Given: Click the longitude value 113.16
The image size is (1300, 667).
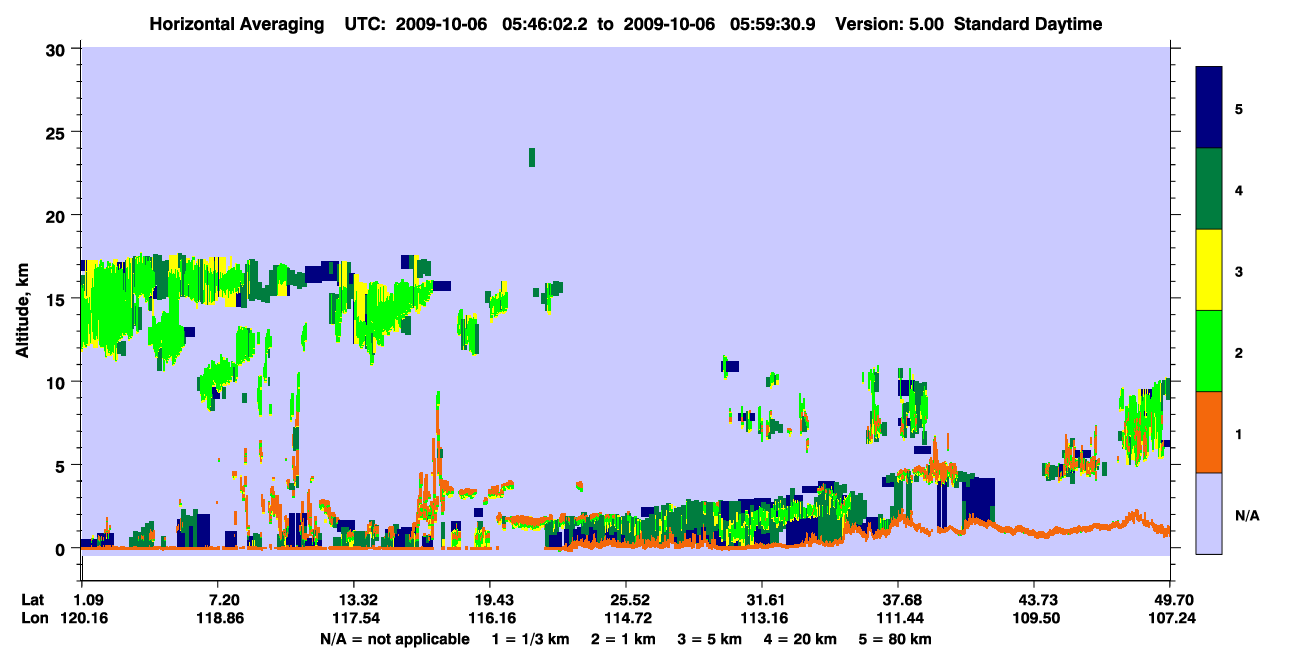Looking at the screenshot, I should click(x=762, y=618).
